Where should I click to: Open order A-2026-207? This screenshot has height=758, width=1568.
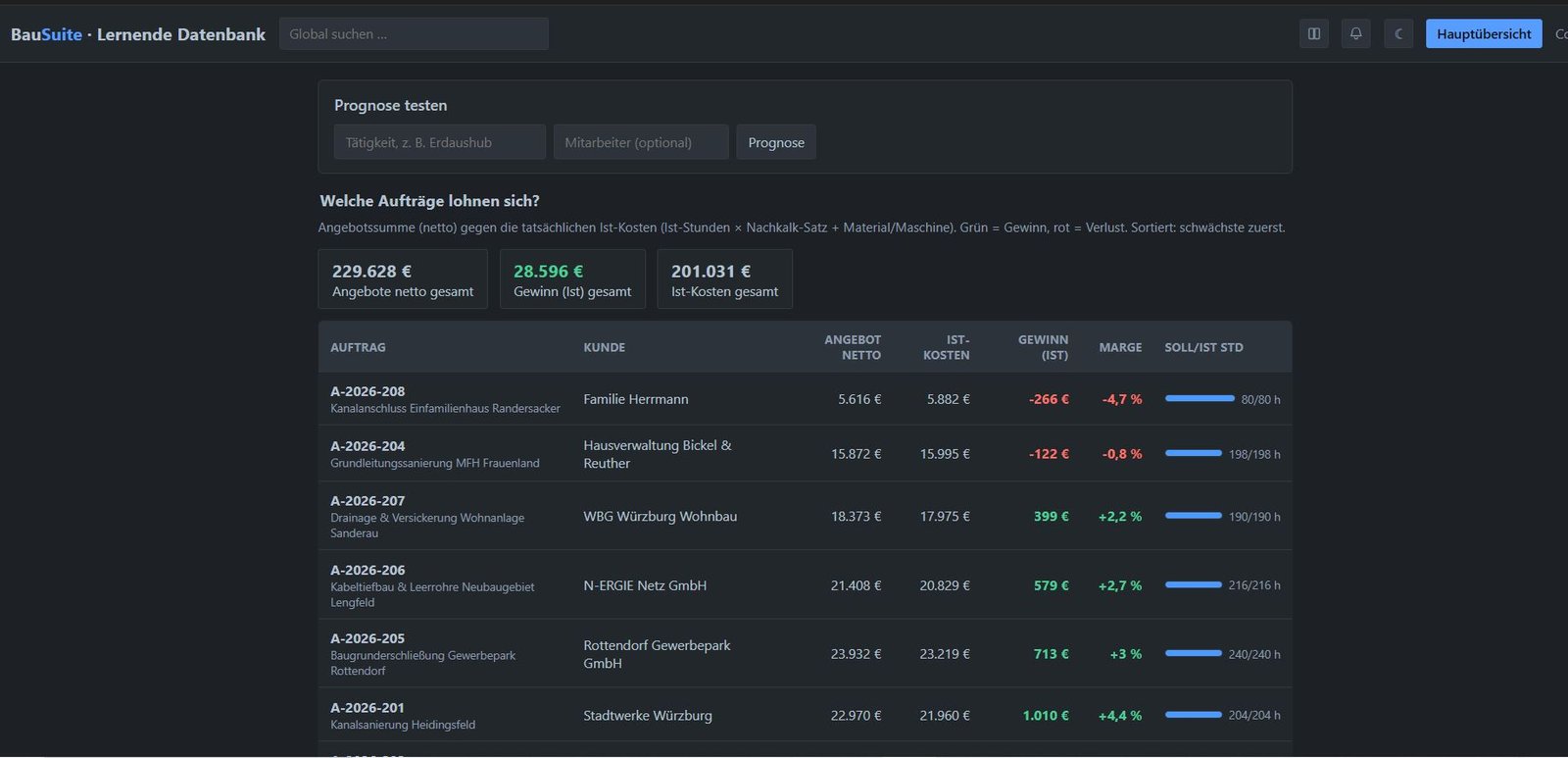[367, 501]
